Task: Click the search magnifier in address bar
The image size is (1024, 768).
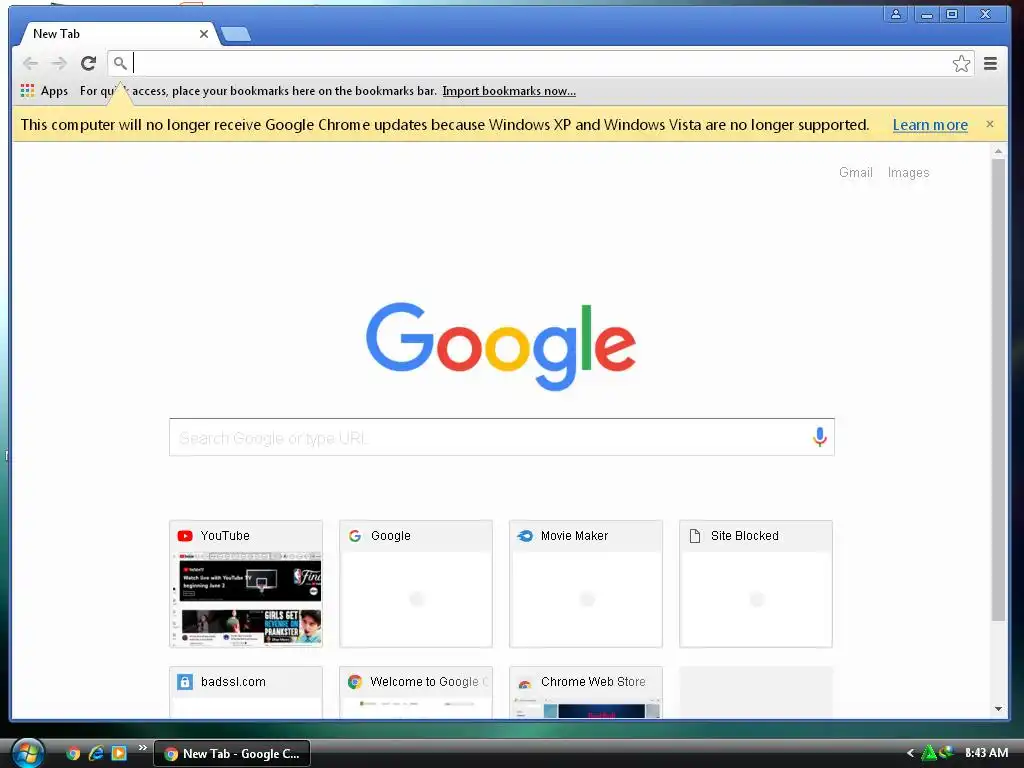Action: click(120, 63)
